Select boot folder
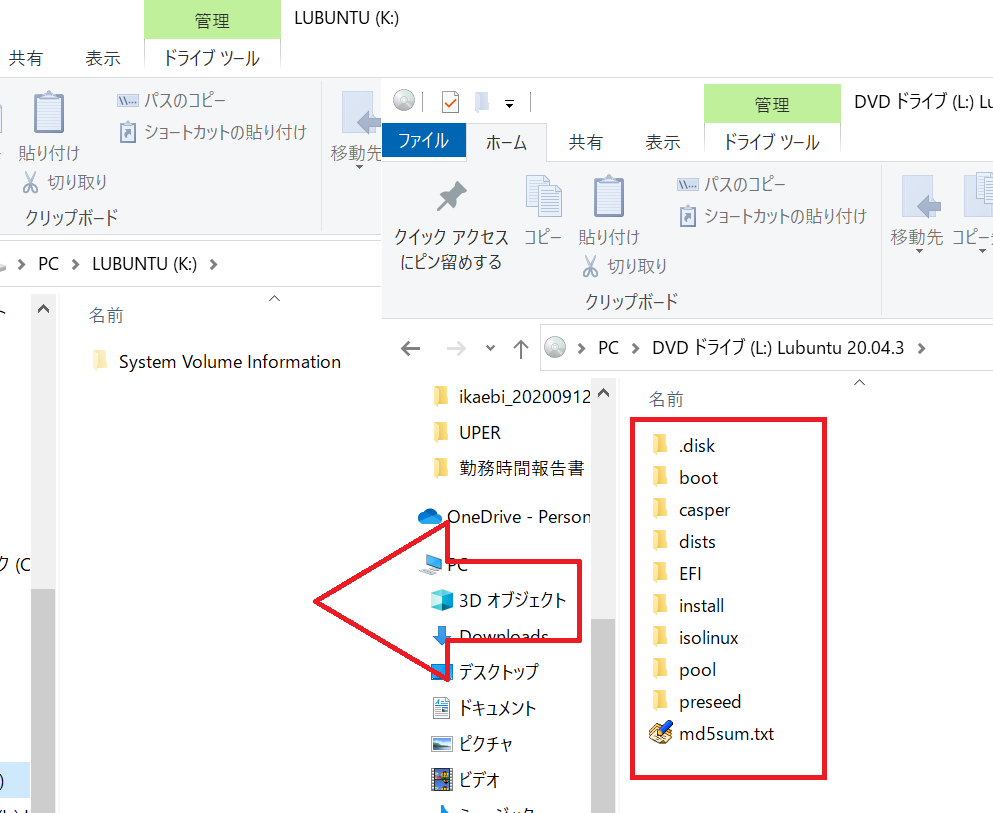993x813 pixels. click(685, 477)
